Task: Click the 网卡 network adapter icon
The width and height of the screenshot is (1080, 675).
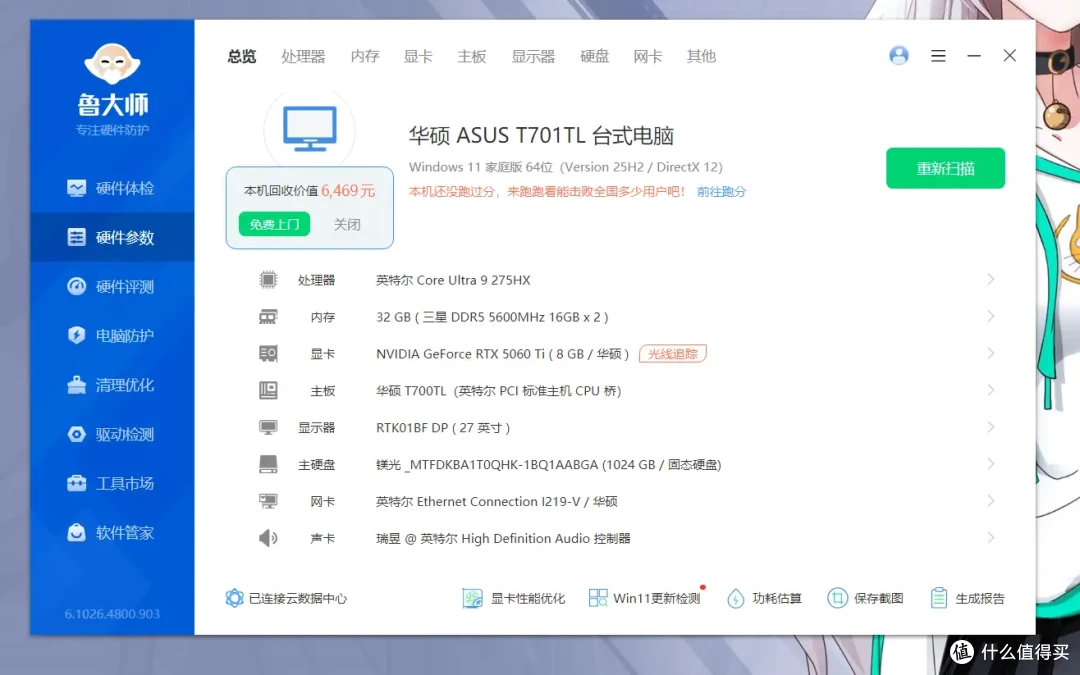Action: (268, 501)
